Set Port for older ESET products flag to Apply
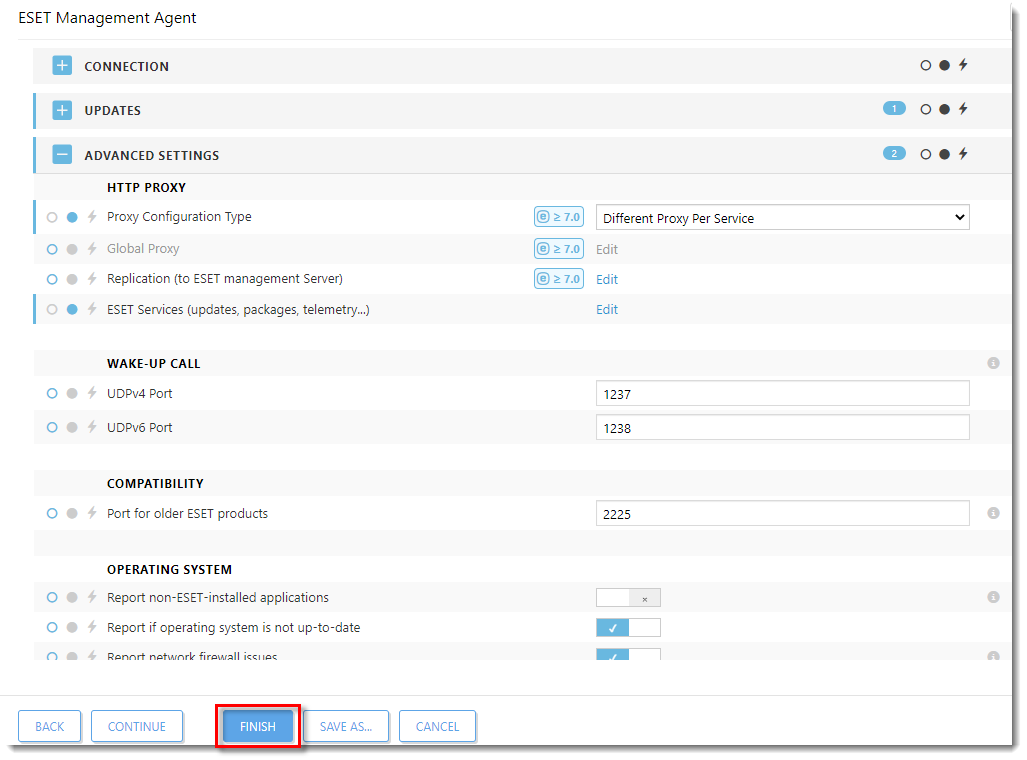1027x760 pixels. click(x=72, y=513)
